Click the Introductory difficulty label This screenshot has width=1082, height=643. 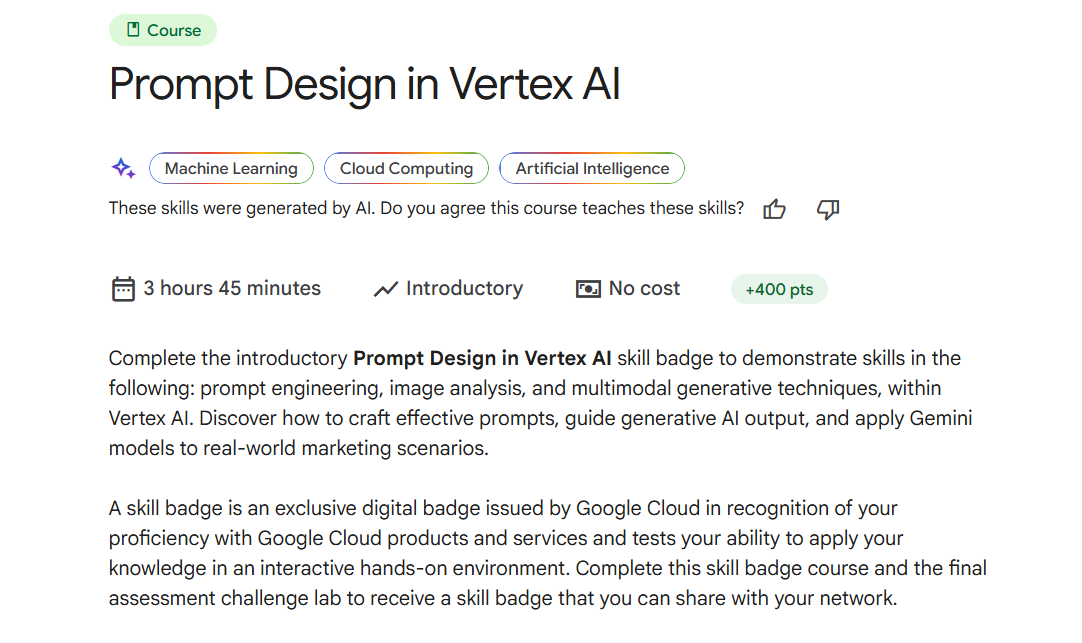[463, 288]
